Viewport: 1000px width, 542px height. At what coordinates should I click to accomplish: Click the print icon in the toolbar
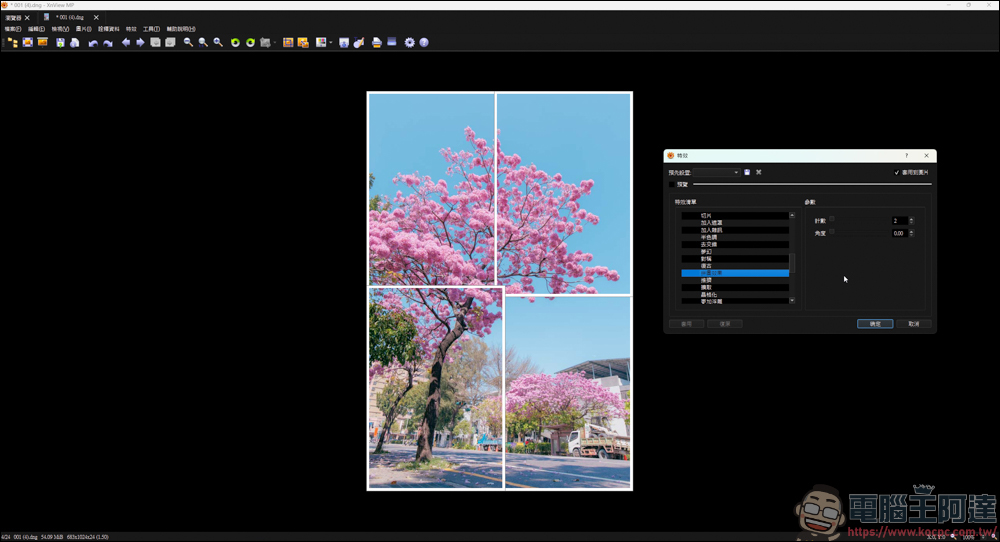tap(377, 43)
